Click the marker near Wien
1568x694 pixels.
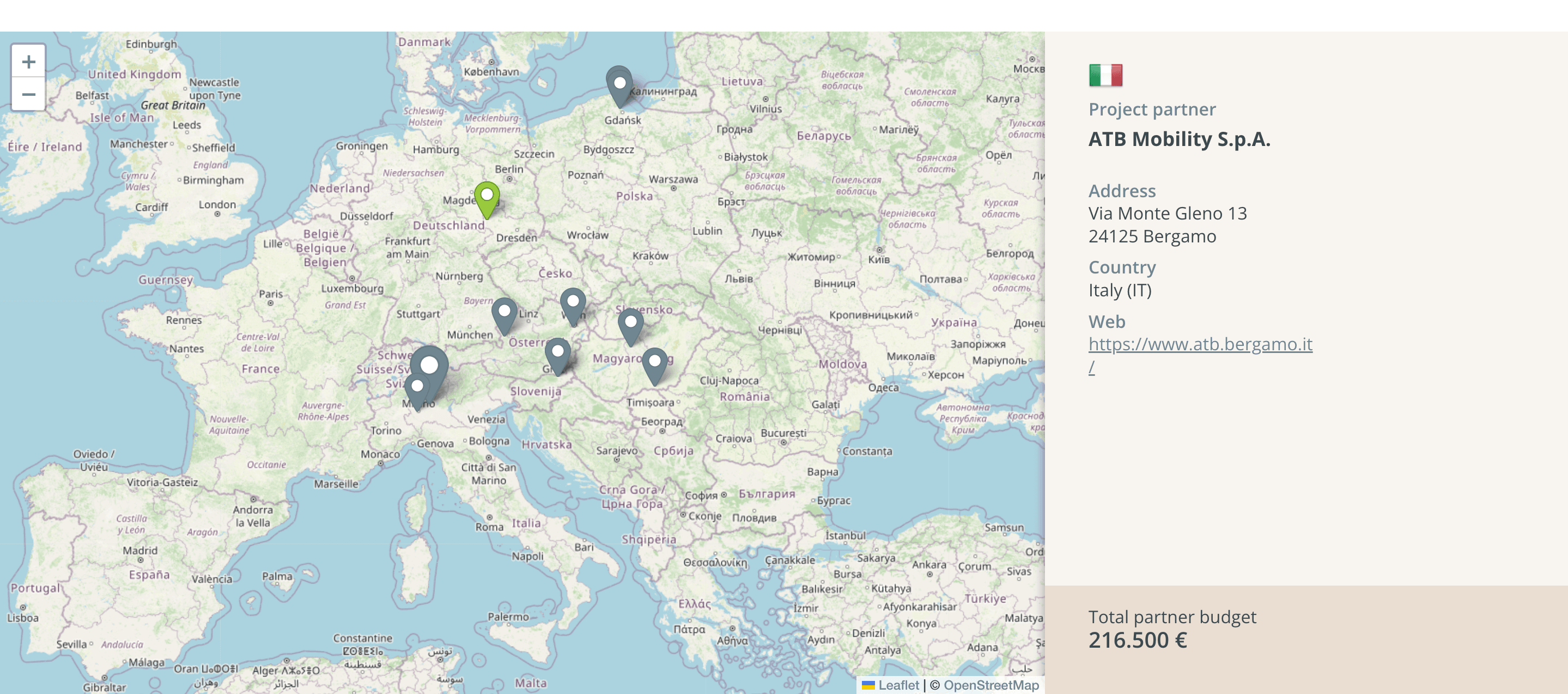pos(573,303)
